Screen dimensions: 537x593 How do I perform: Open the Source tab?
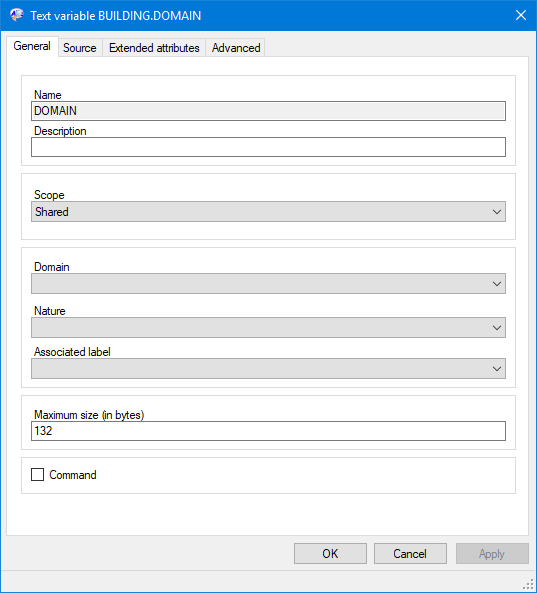pyautogui.click(x=80, y=48)
